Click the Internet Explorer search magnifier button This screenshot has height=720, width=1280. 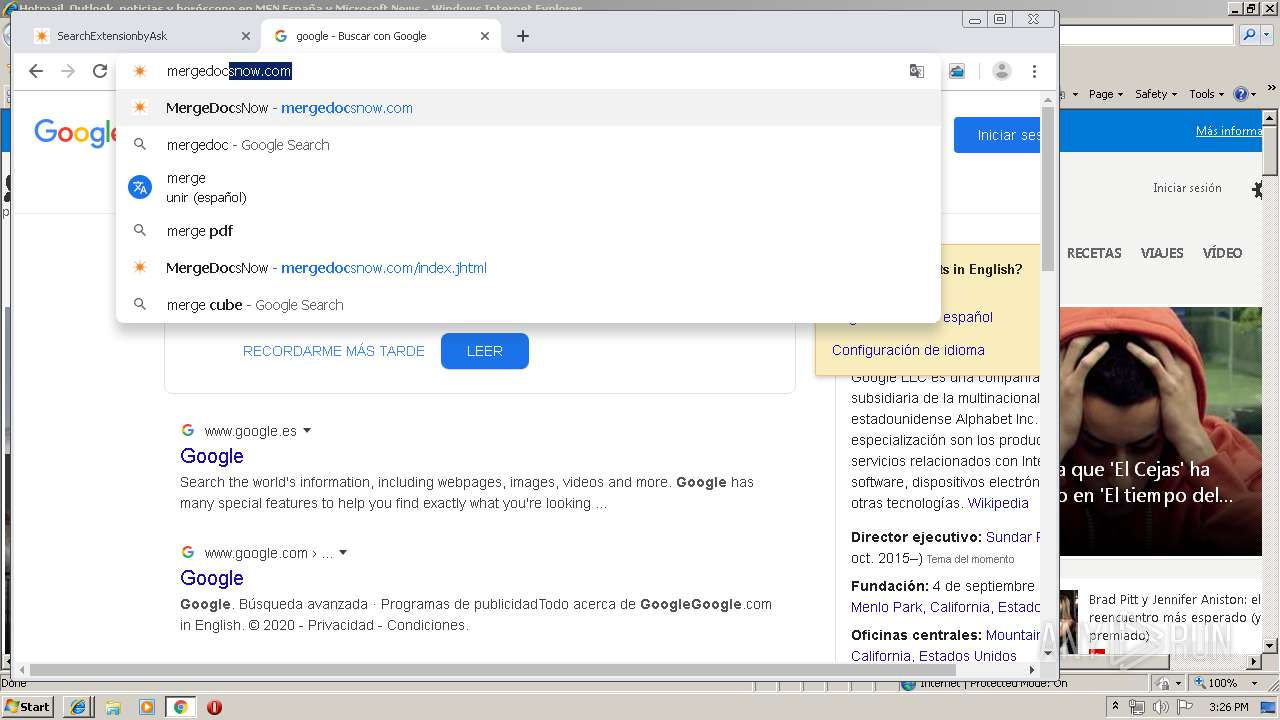point(1248,35)
